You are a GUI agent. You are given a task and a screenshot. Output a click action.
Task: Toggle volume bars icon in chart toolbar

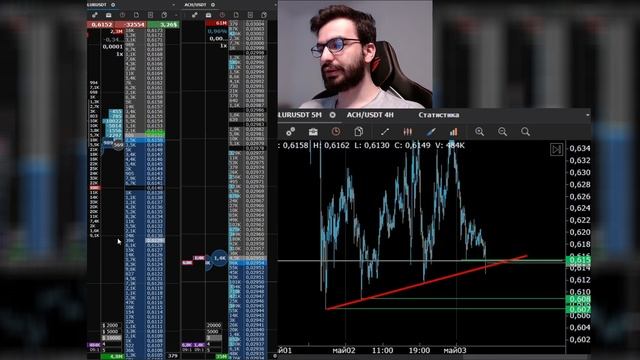[x=453, y=131]
